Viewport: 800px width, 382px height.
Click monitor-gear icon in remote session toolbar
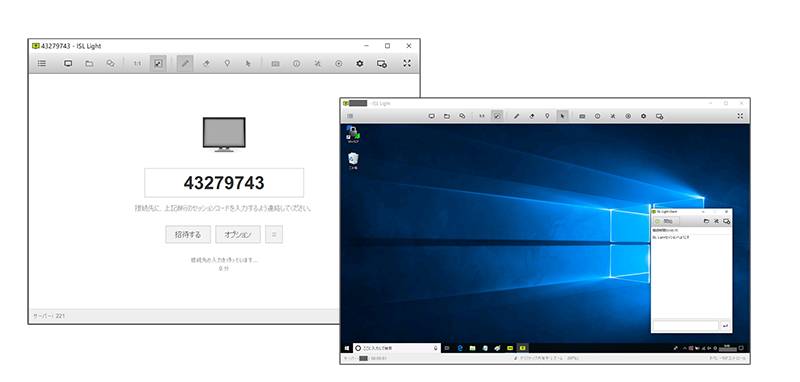[659, 116]
